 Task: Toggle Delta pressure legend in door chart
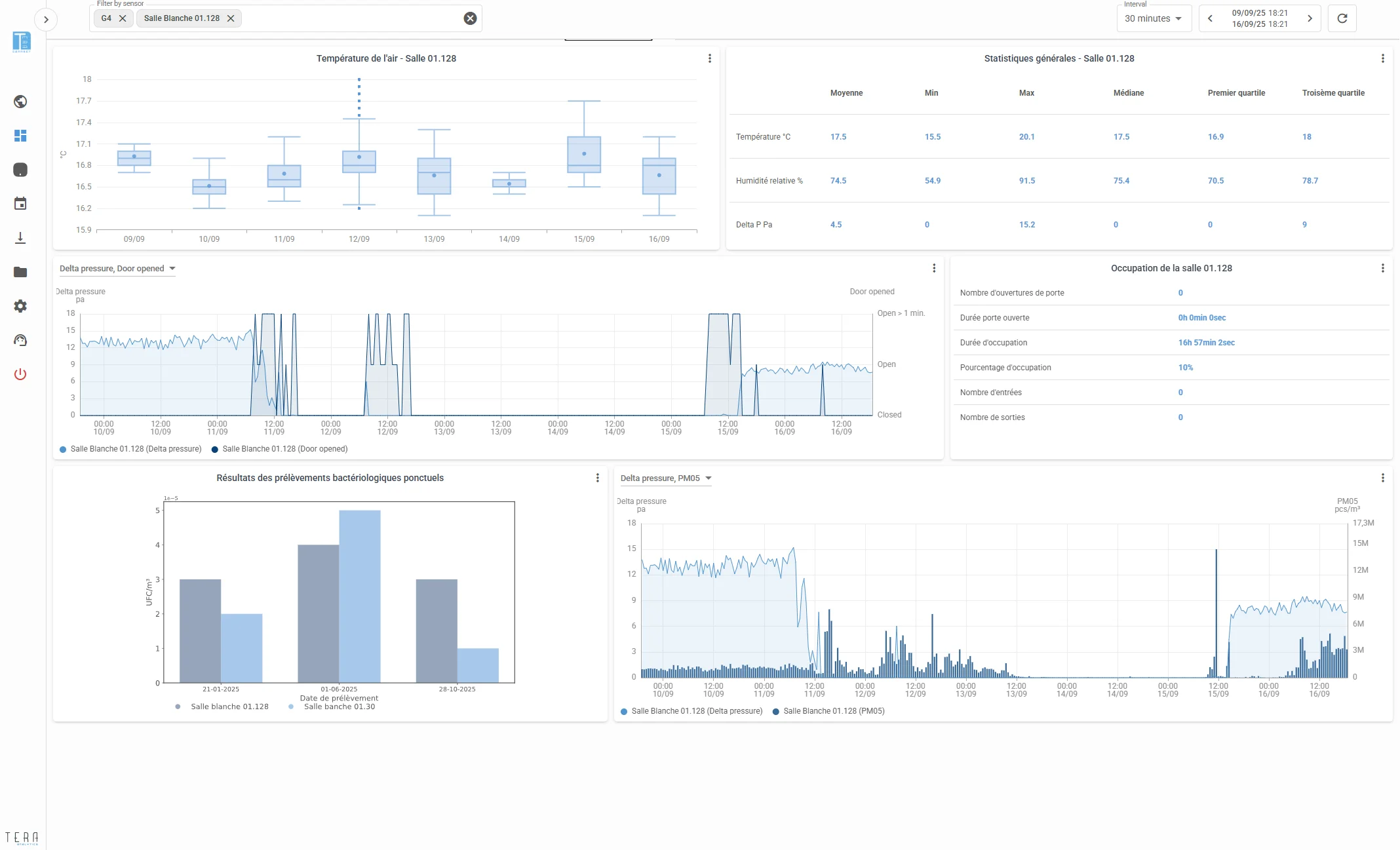[130, 449]
